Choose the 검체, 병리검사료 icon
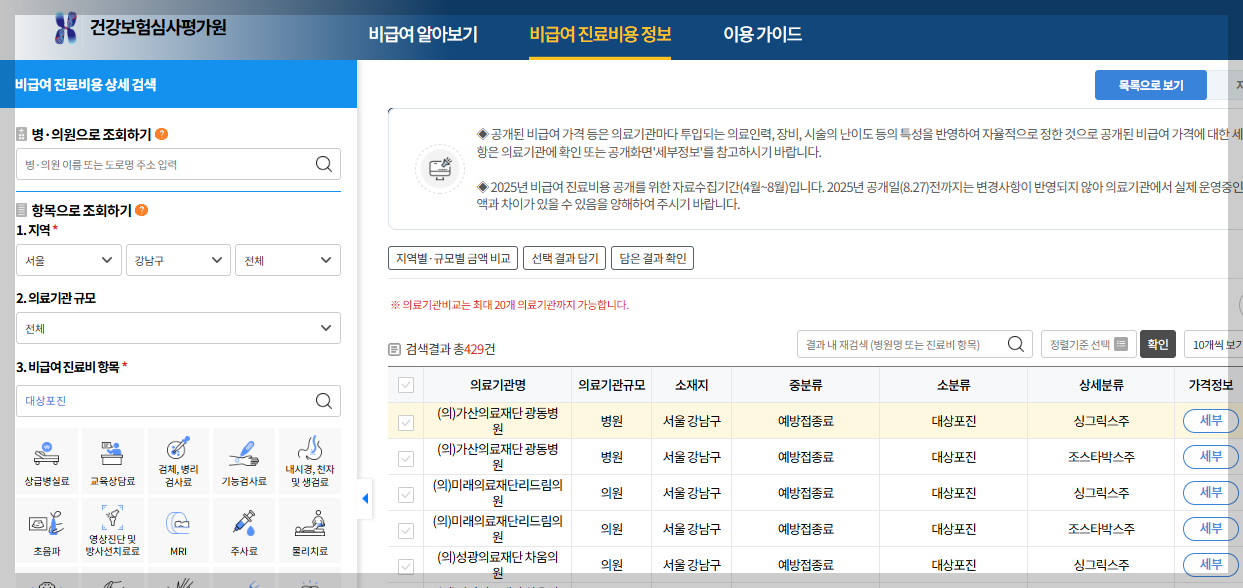This screenshot has width=1243, height=588. coord(177,459)
